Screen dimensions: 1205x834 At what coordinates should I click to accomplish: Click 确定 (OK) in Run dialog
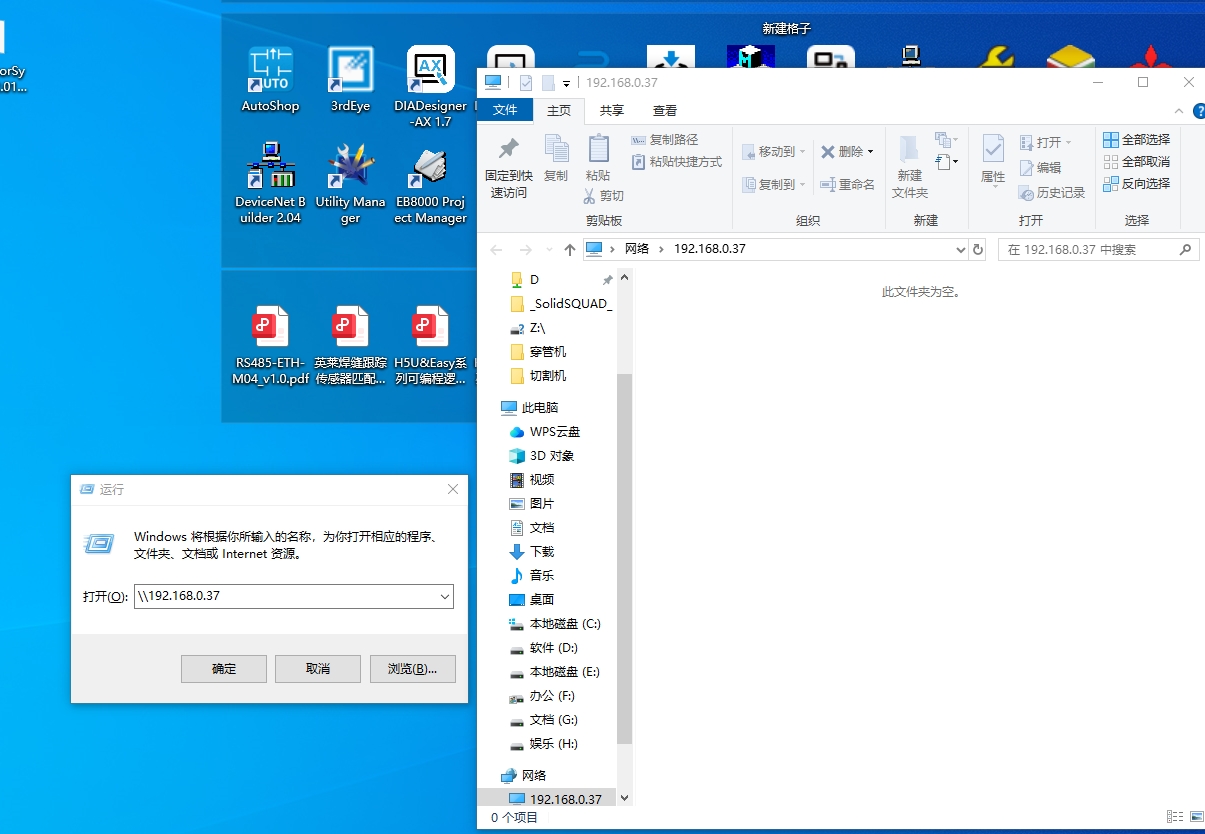pos(224,669)
